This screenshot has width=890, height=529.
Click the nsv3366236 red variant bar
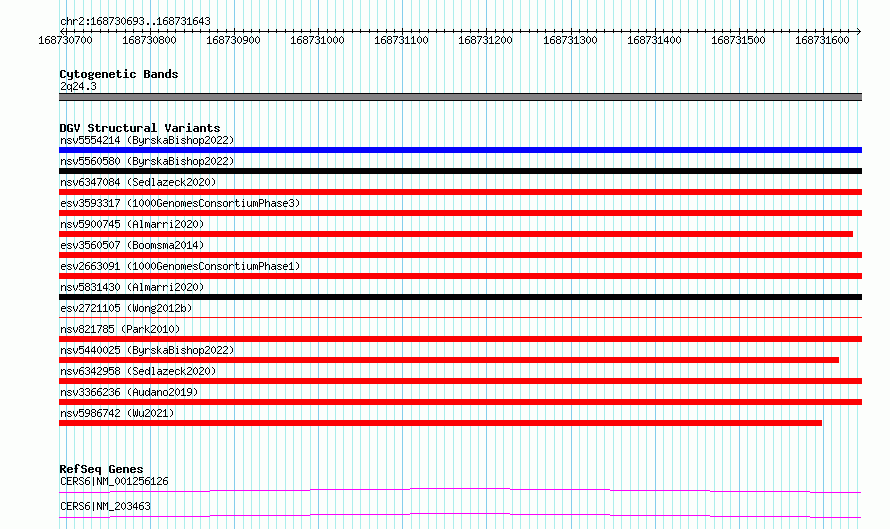(460, 402)
